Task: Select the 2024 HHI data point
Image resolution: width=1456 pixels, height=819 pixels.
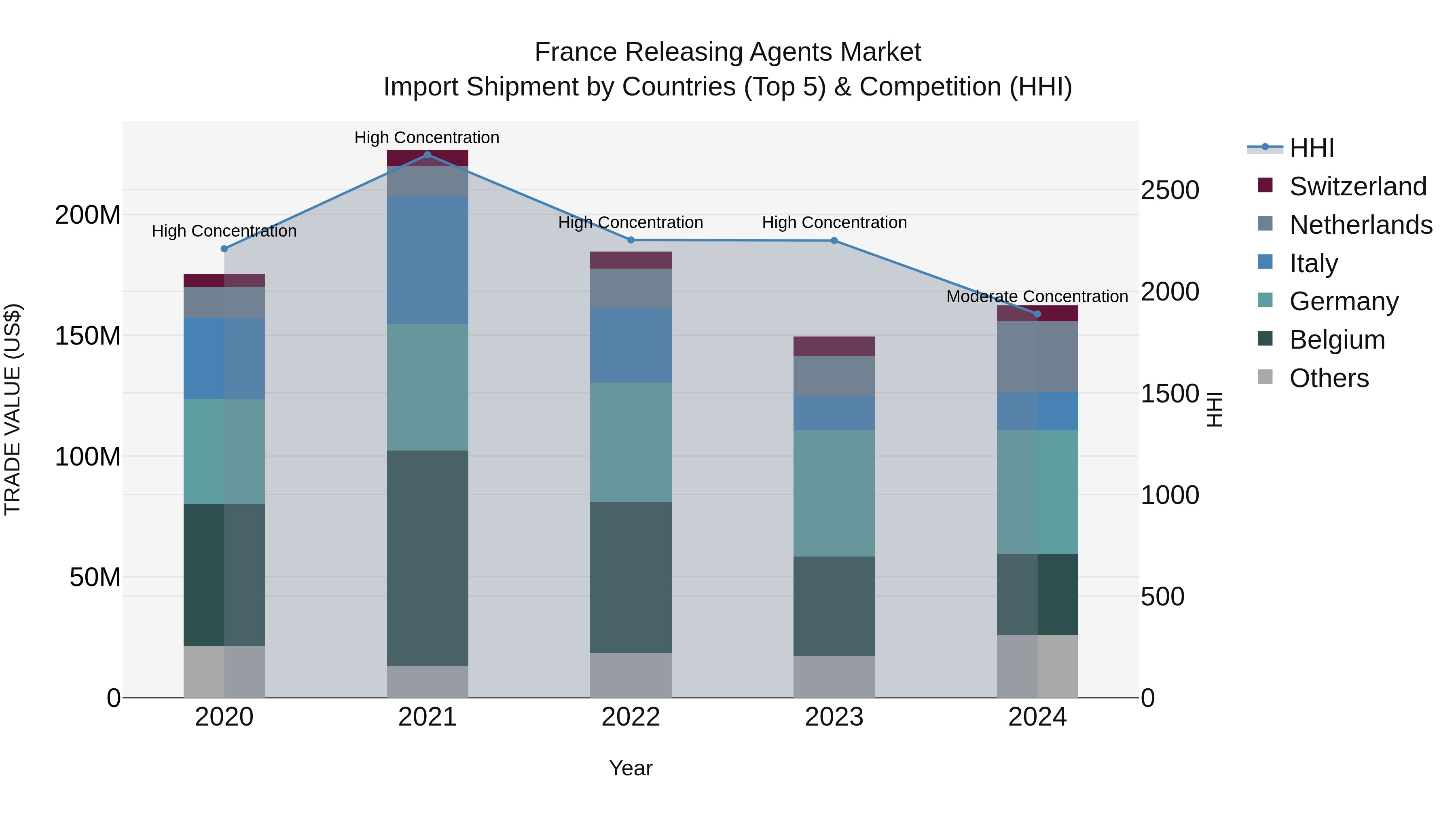Action: coord(1037,314)
